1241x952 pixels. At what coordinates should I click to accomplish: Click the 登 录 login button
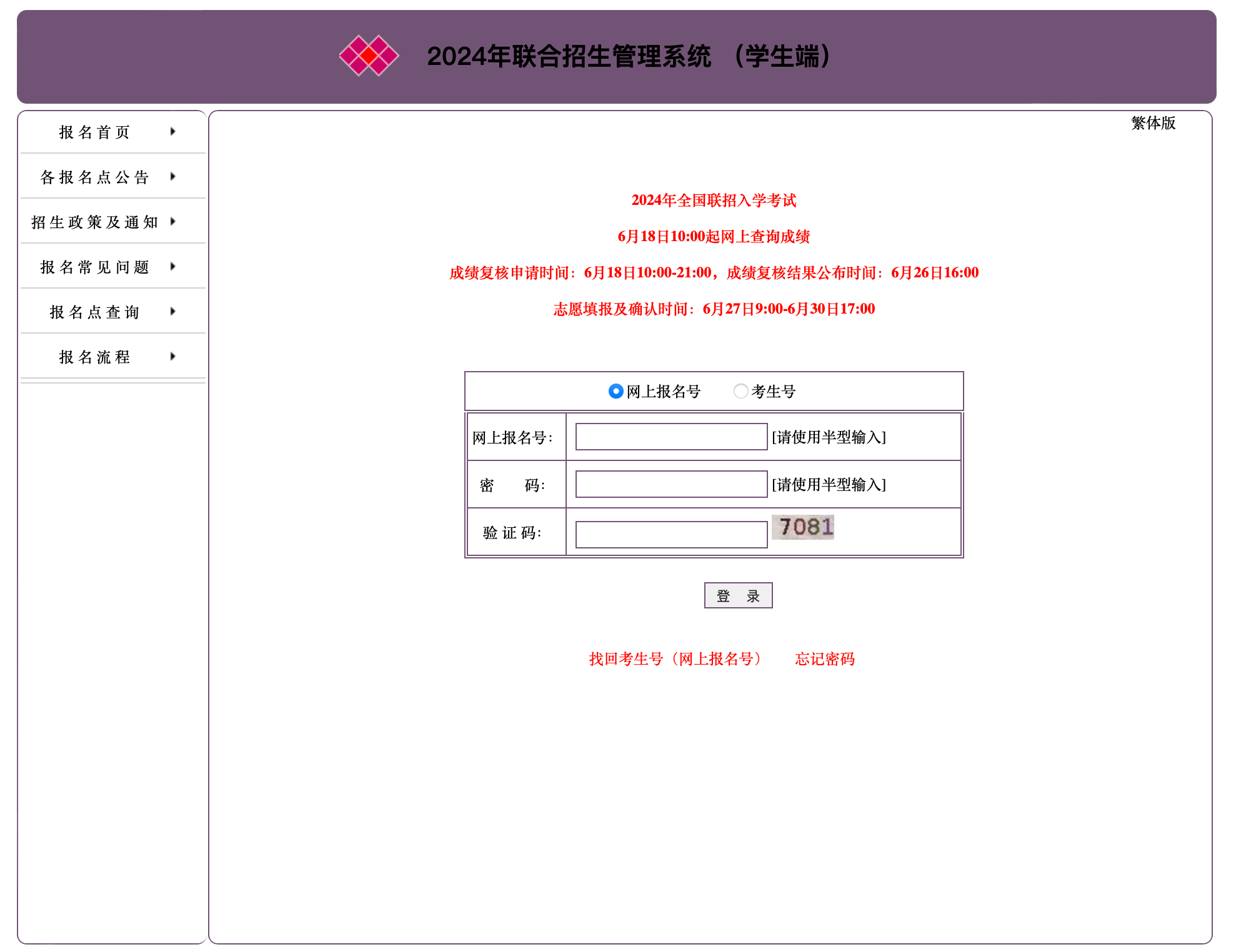[x=738, y=595]
